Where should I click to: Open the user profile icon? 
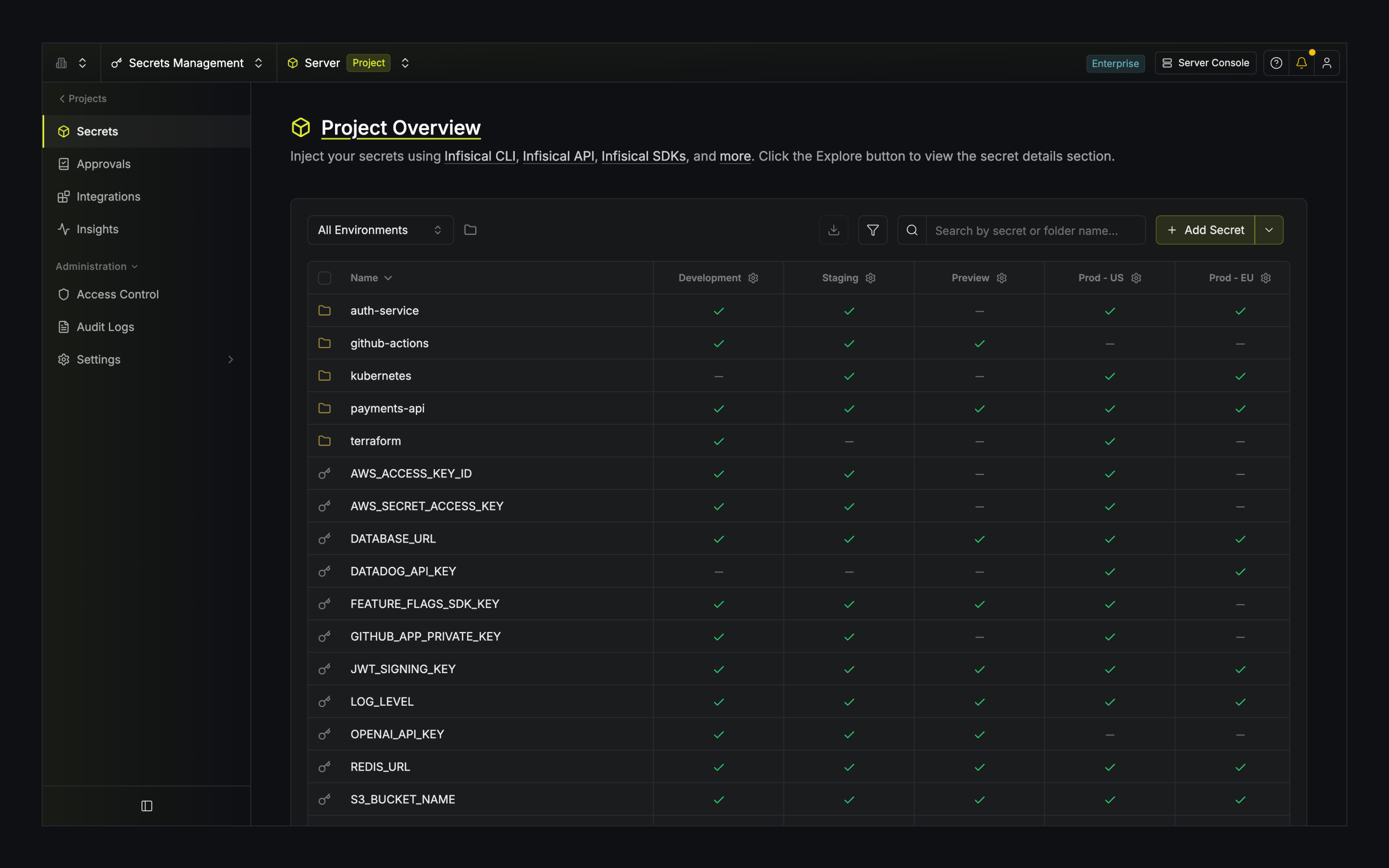pyautogui.click(x=1326, y=63)
